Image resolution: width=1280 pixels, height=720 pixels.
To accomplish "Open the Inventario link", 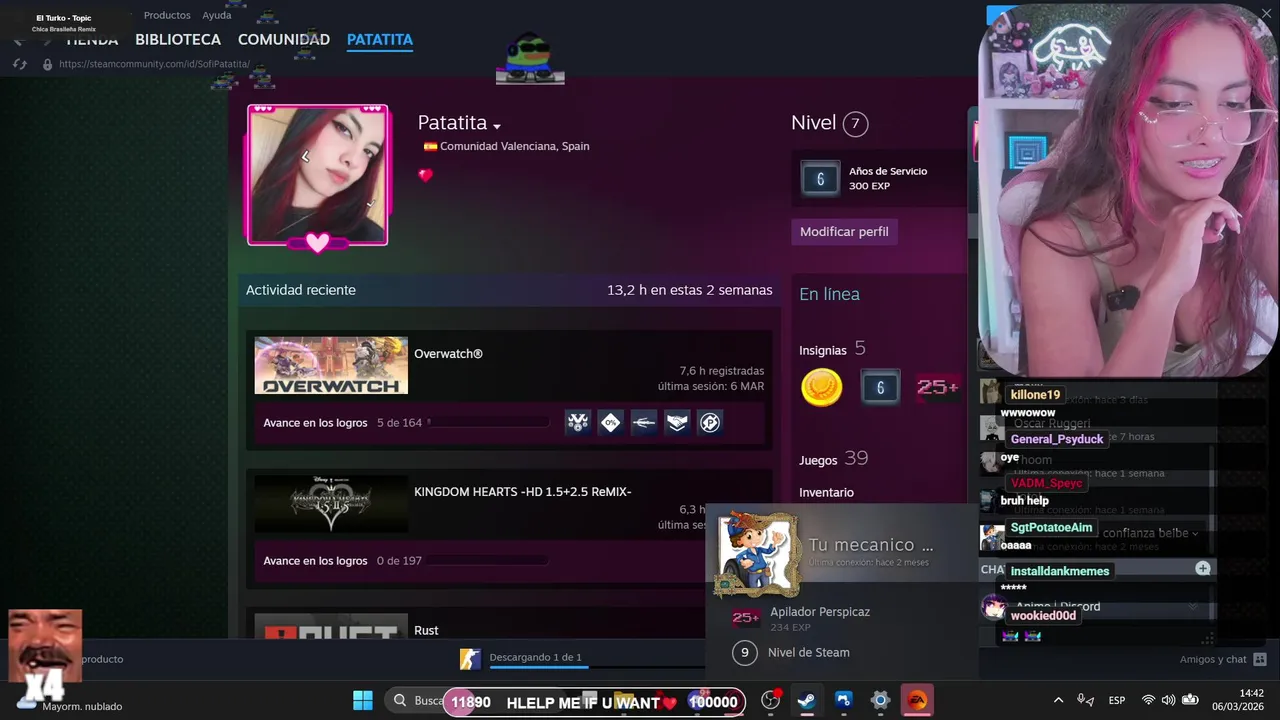I will [x=826, y=492].
